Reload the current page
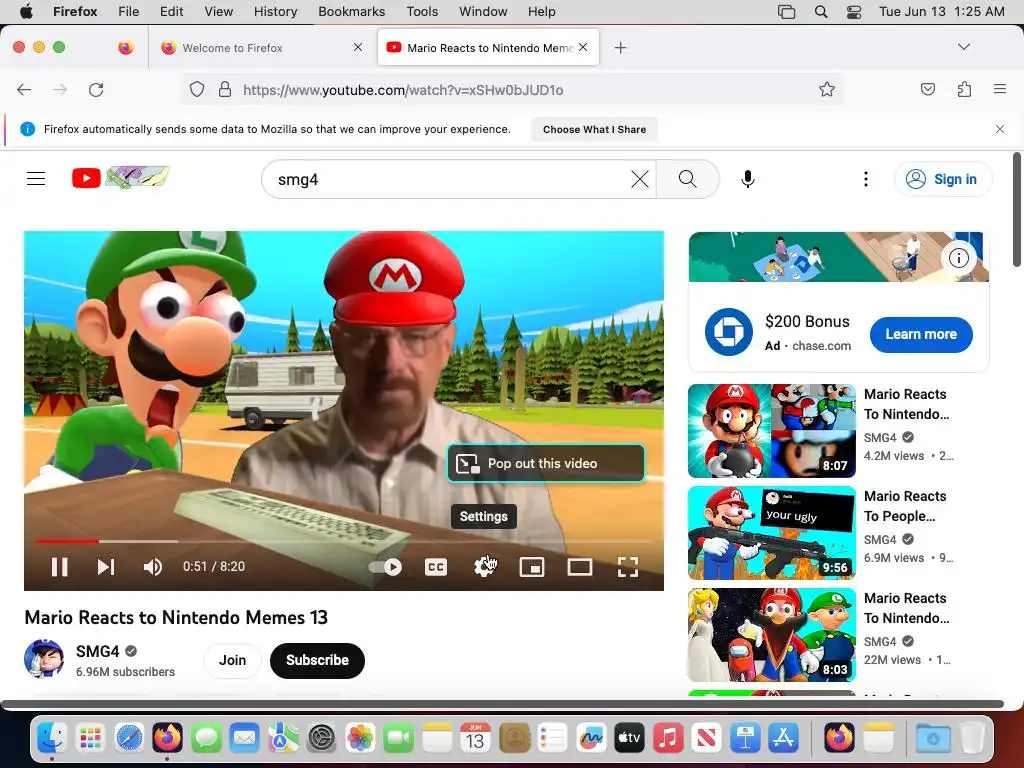The image size is (1024, 768). [x=96, y=89]
